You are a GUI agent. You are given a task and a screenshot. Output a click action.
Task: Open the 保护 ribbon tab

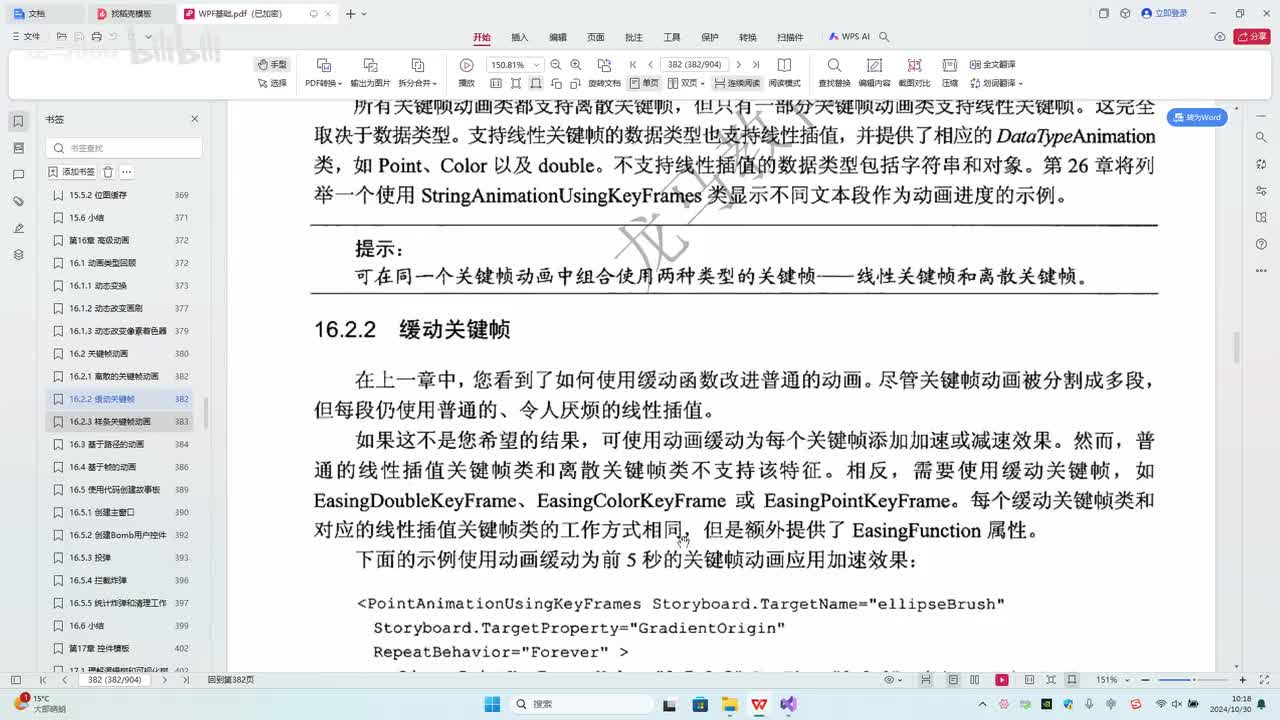pyautogui.click(x=710, y=37)
